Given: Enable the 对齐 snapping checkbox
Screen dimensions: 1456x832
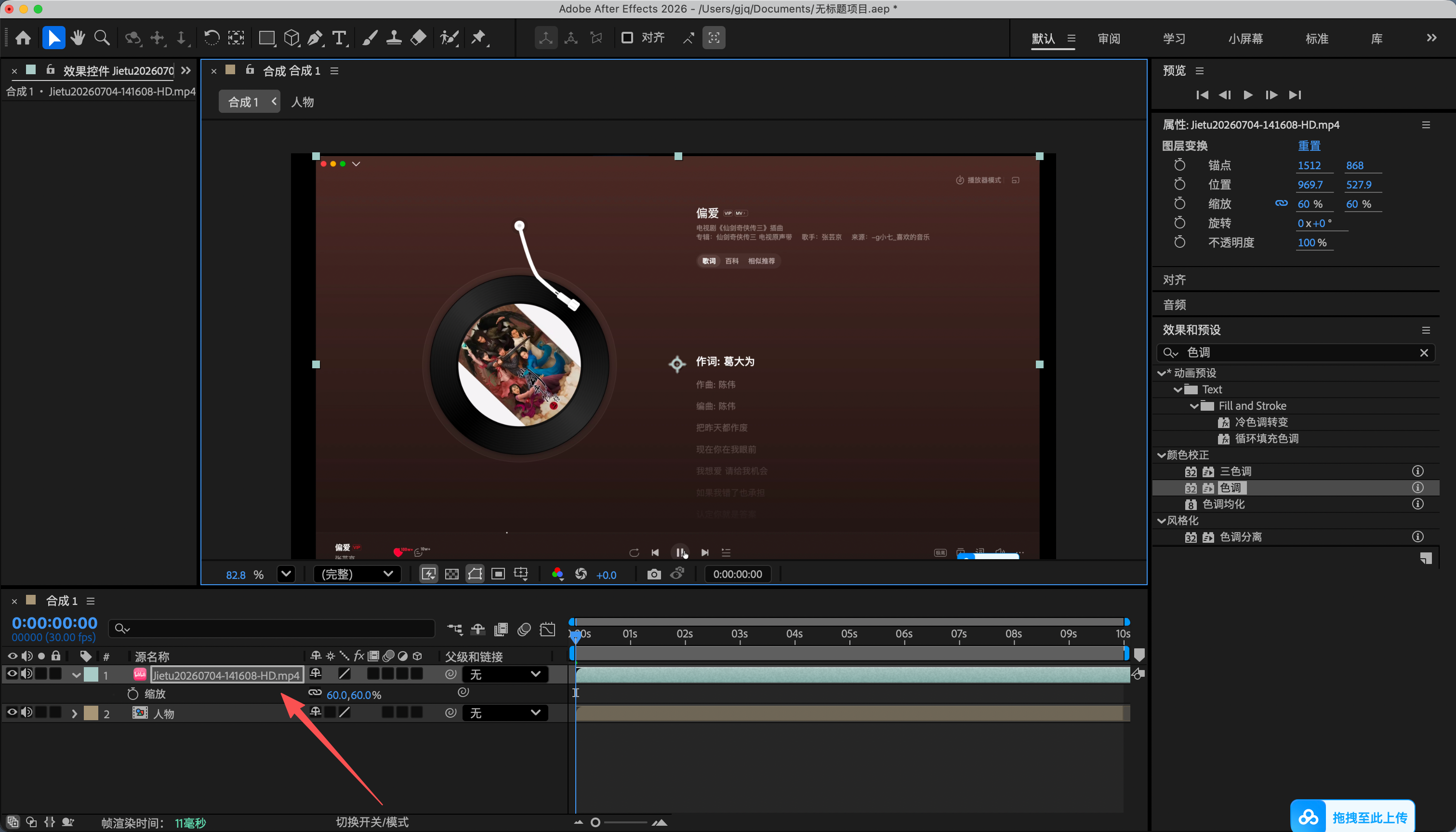Looking at the screenshot, I should tap(627, 38).
